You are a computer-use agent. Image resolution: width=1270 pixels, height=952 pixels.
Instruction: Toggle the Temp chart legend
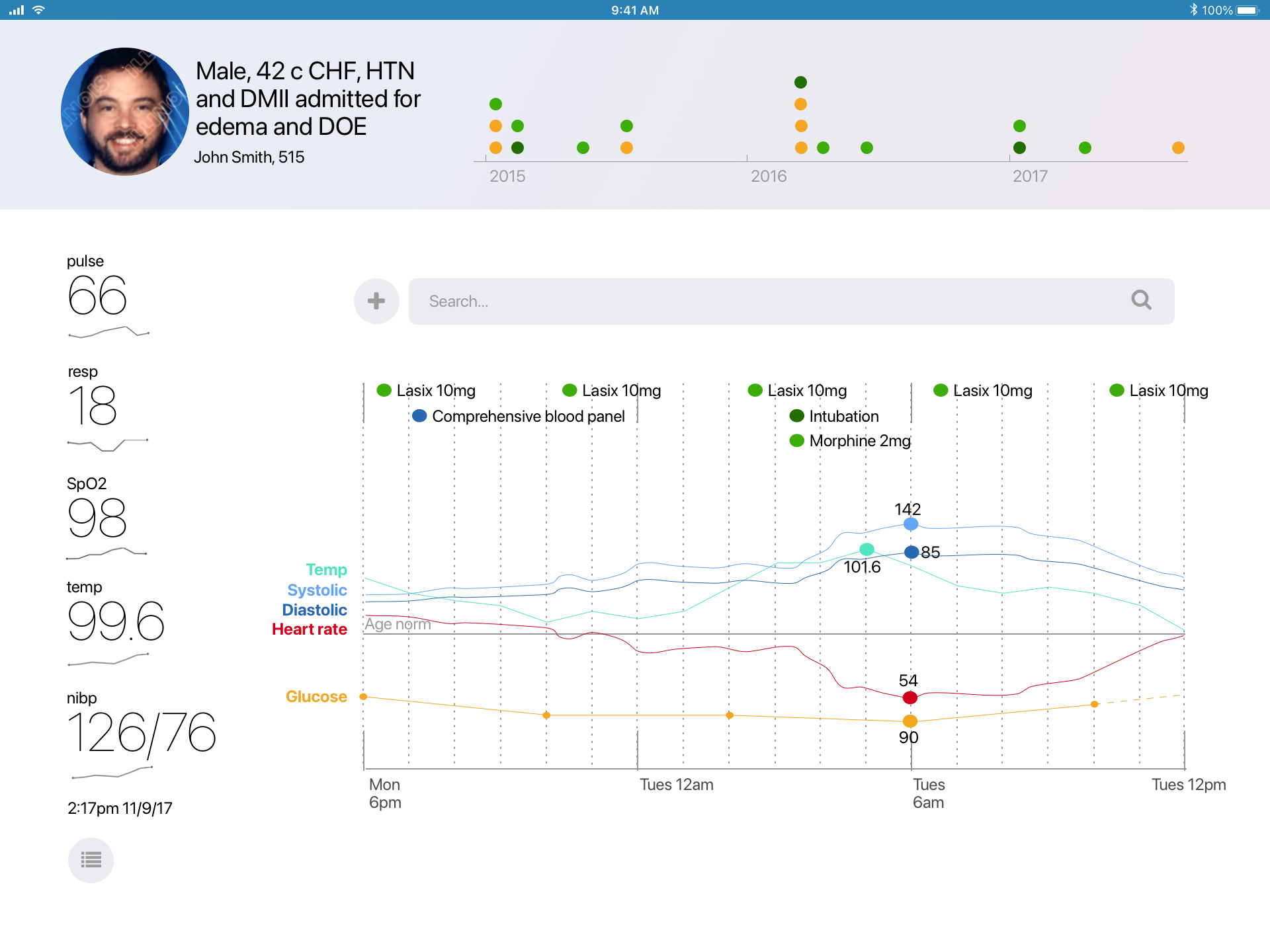(x=326, y=569)
